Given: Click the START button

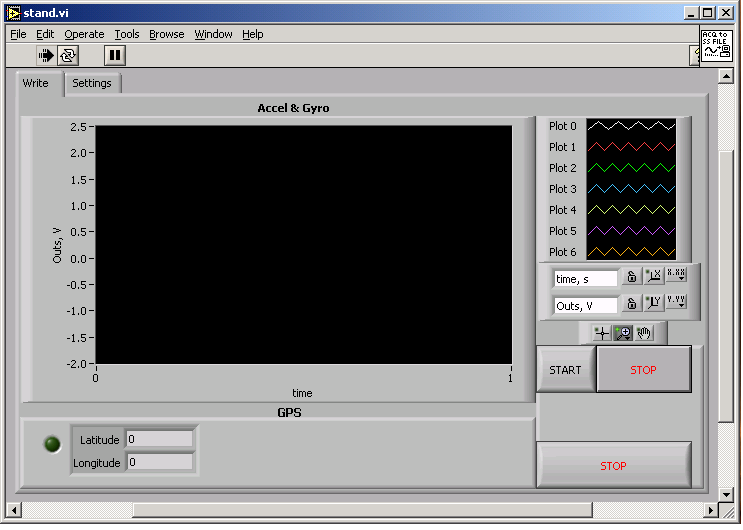Looking at the screenshot, I should [x=565, y=370].
